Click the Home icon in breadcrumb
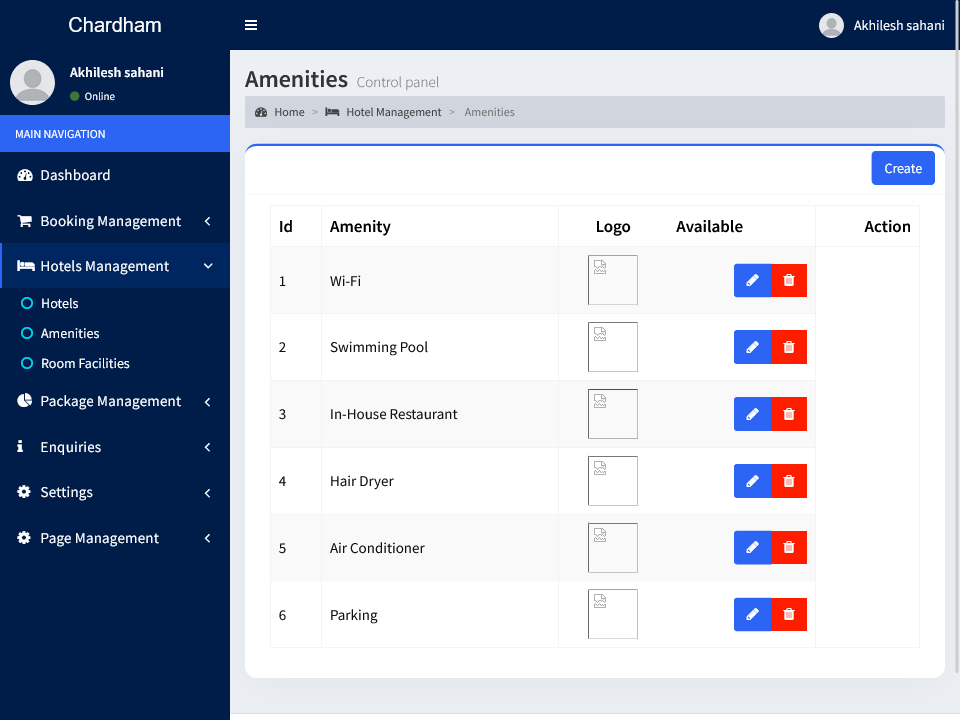Viewport: 960px width, 720px height. click(x=262, y=112)
